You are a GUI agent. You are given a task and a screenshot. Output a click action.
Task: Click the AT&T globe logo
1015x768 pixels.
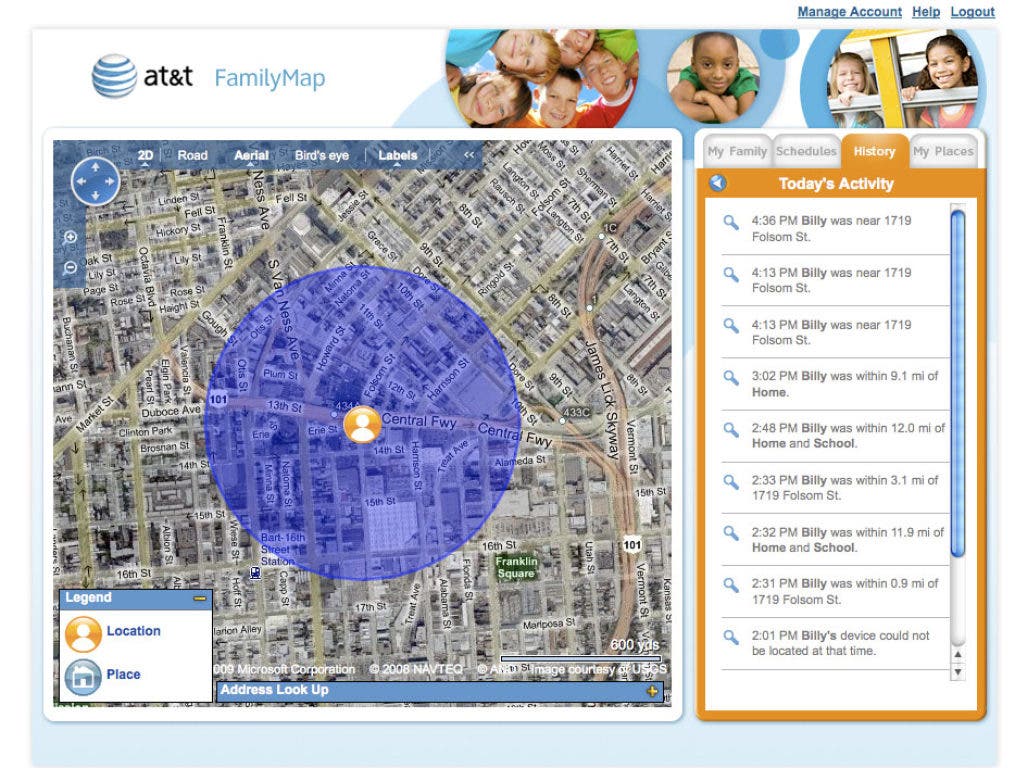click(x=114, y=76)
